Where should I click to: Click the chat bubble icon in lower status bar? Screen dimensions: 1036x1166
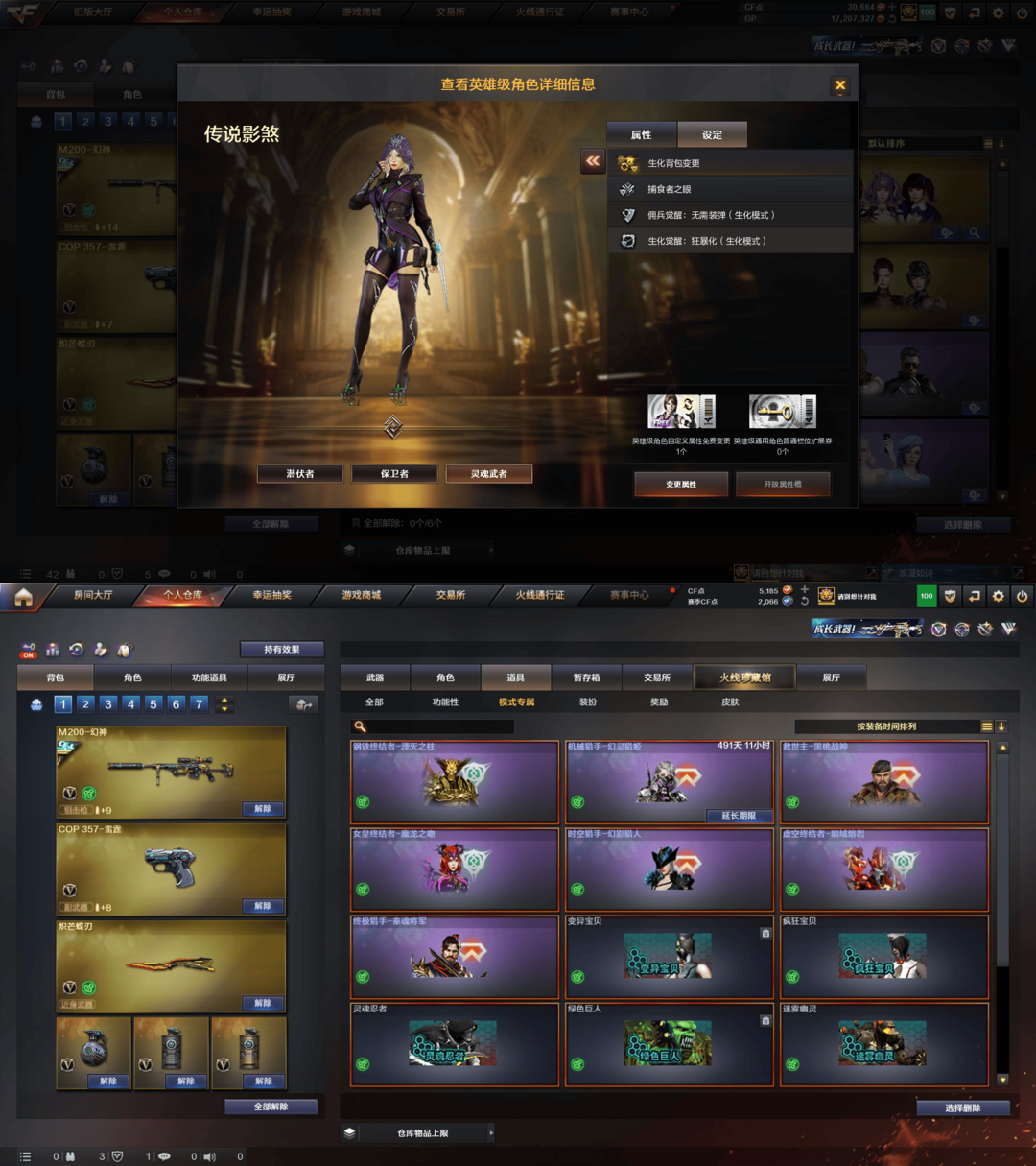[x=163, y=1156]
